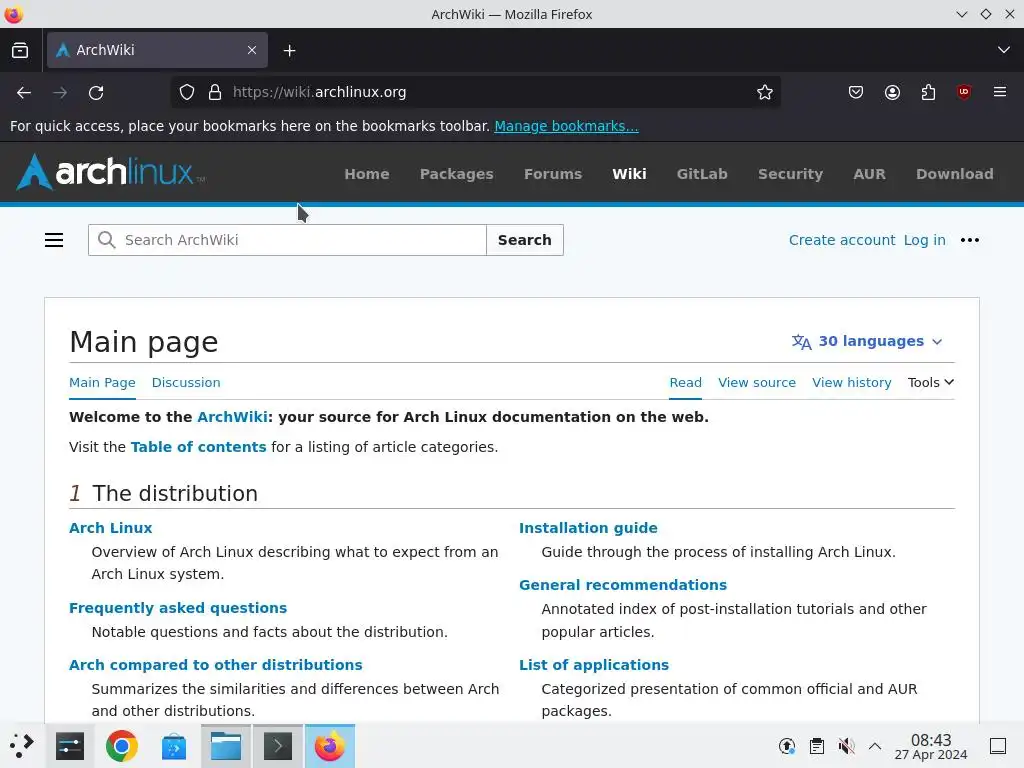Open the General recommendations link
The height and width of the screenshot is (768, 1024).
(623, 585)
